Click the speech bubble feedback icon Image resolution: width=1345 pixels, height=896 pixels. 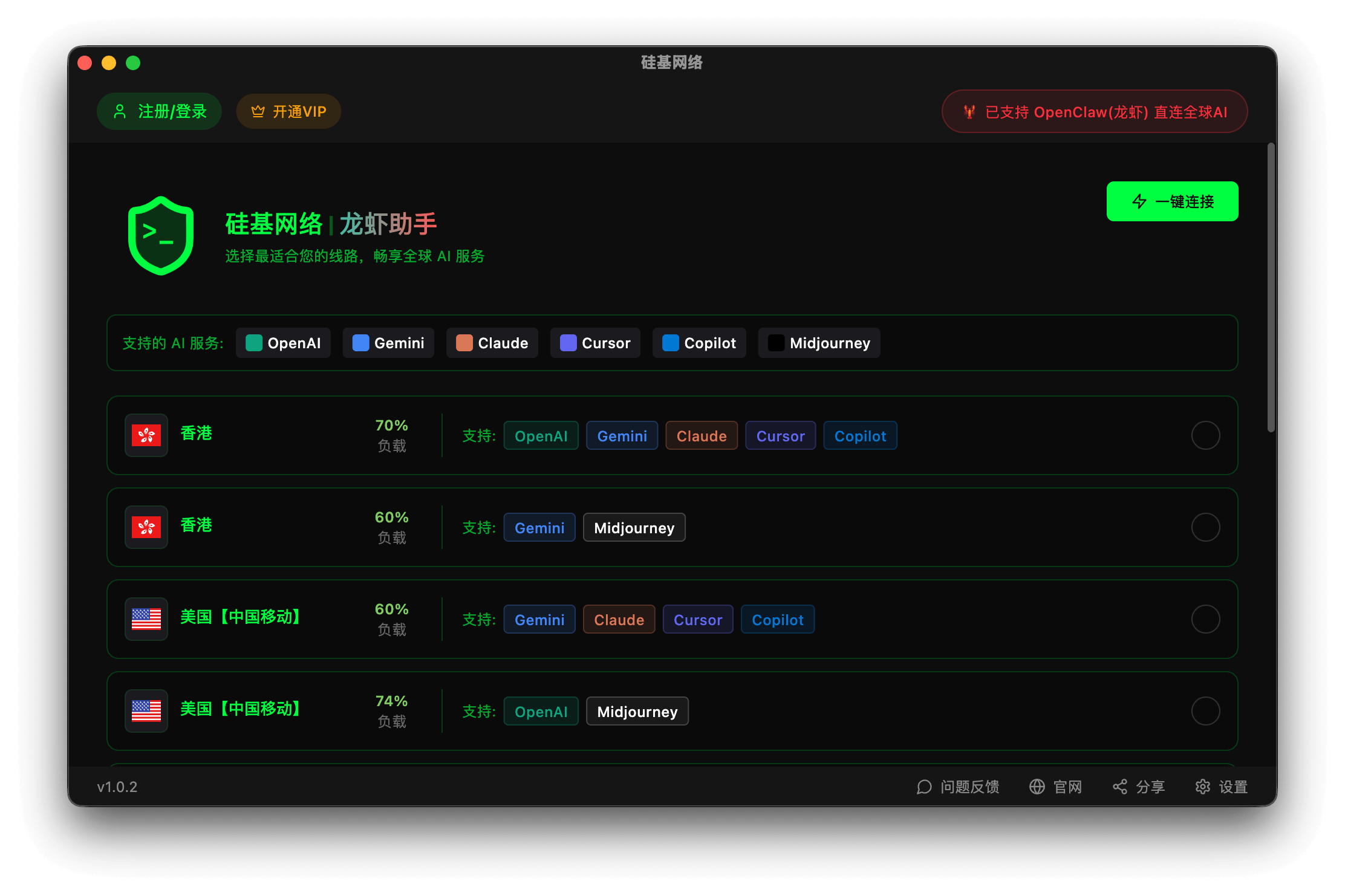[x=924, y=787]
